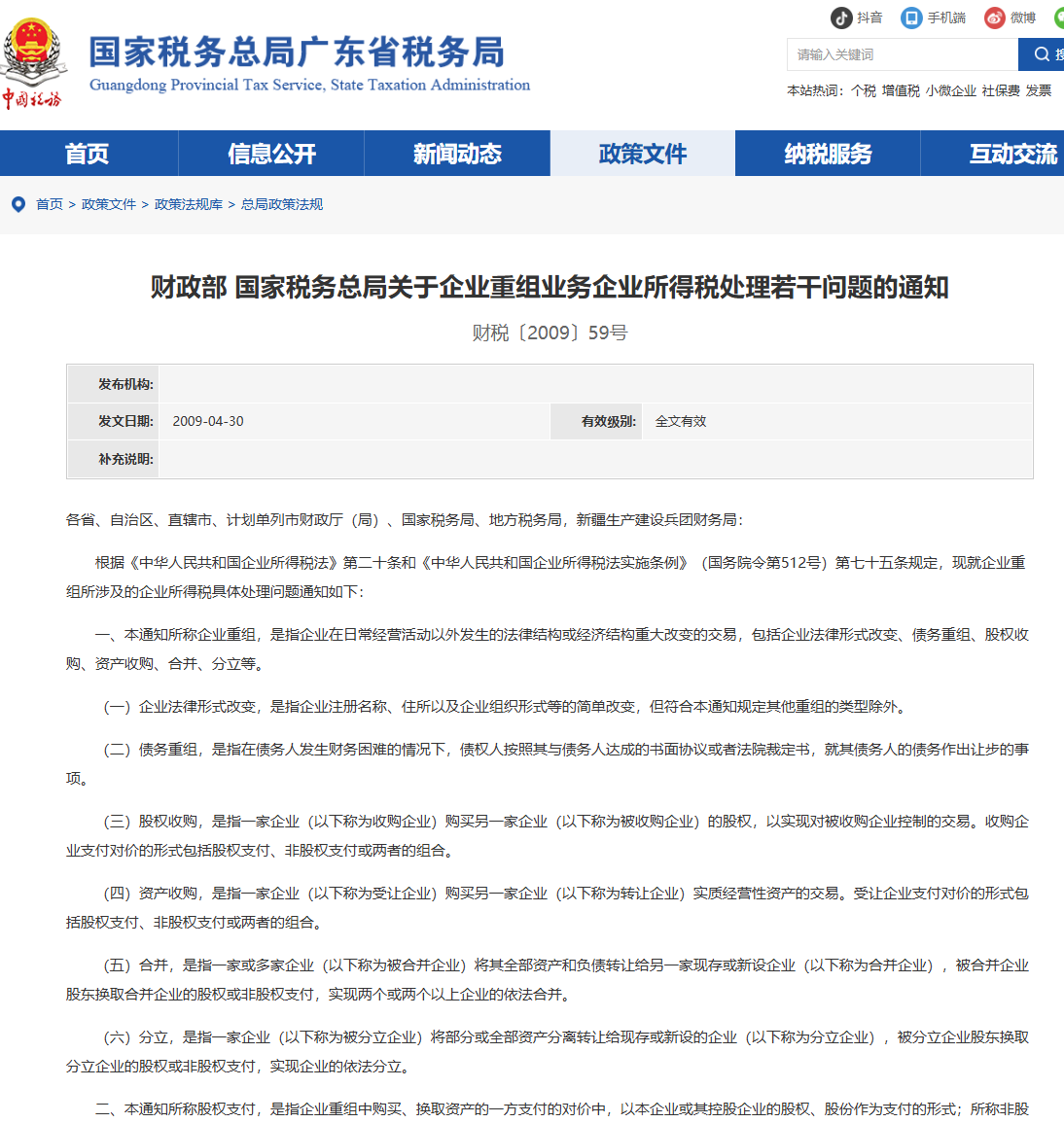Open 政策法规库 in the breadcrumb
The image size is (1064, 1123).
point(189,204)
